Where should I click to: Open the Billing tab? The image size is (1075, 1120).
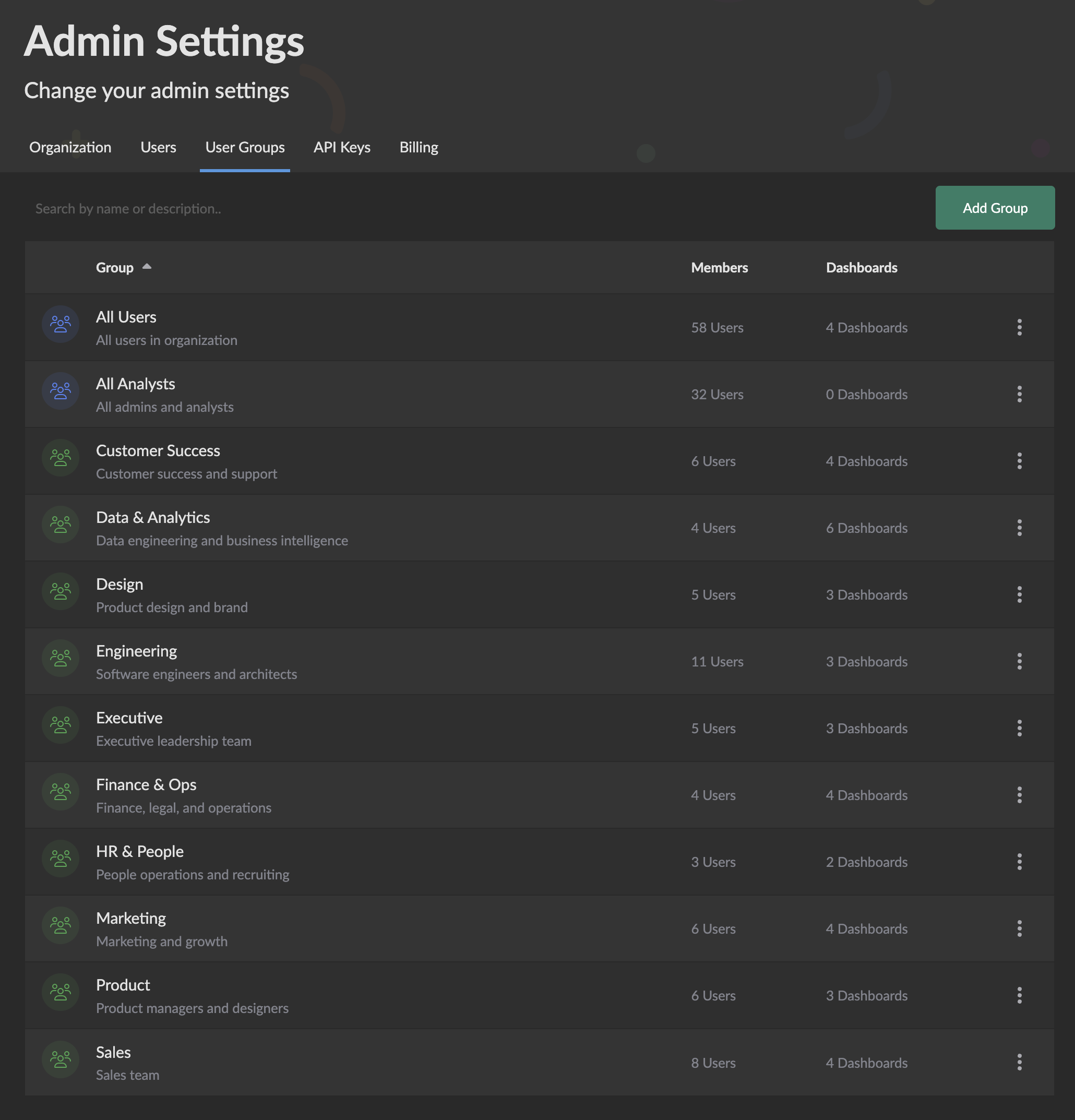click(x=419, y=147)
